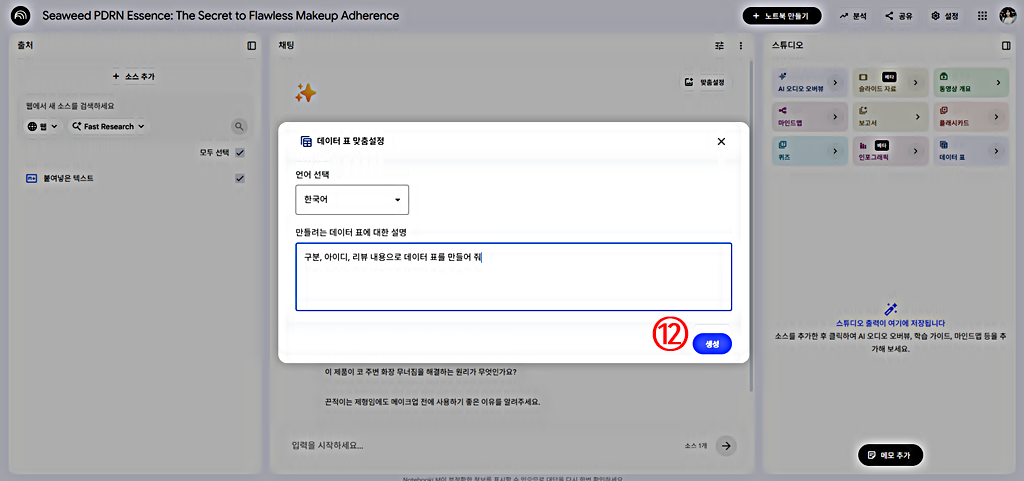Select suggested question about 끈적이는 제형
The height and width of the screenshot is (481, 1024).
(x=433, y=401)
